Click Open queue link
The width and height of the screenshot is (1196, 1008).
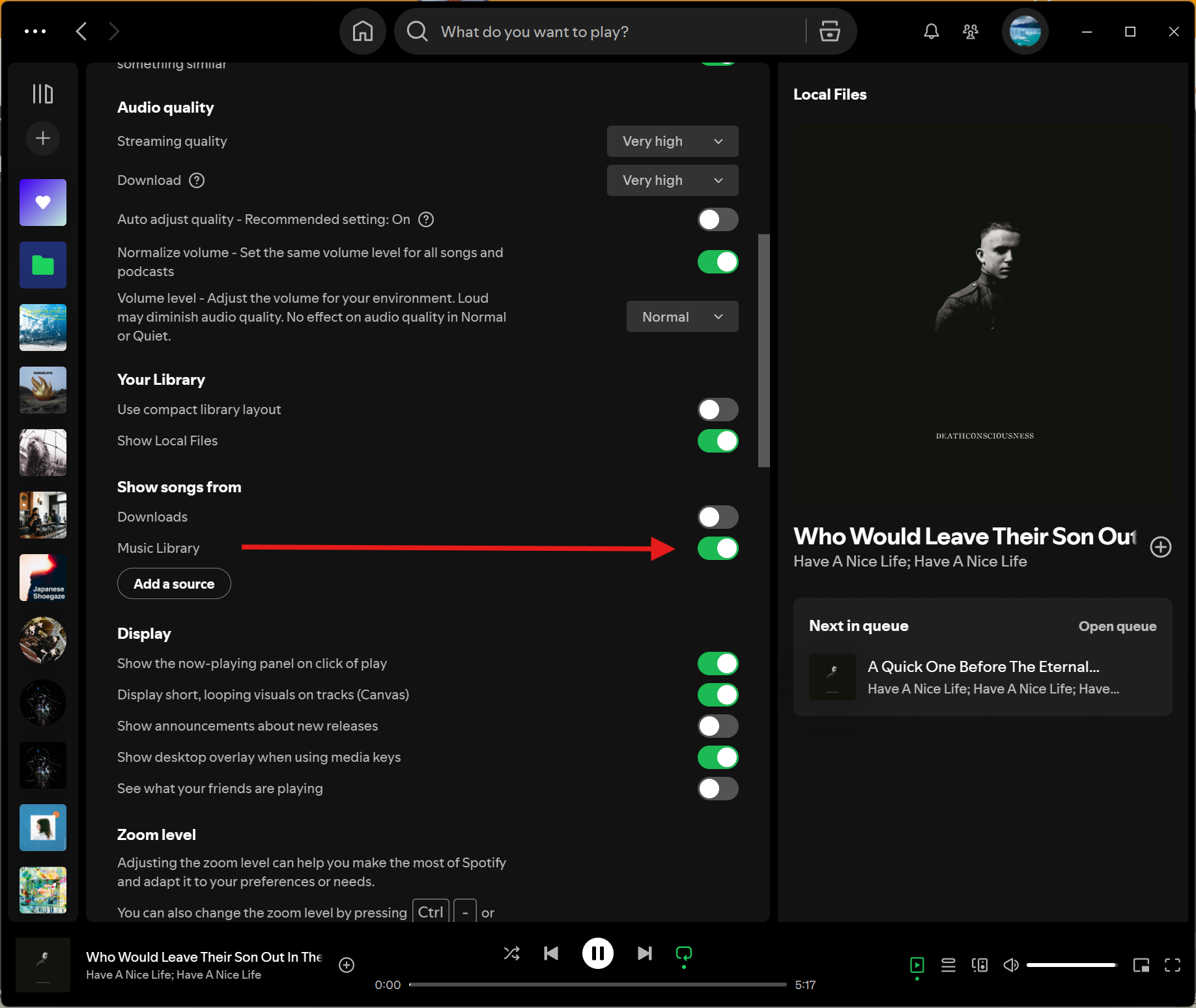[1117, 626]
